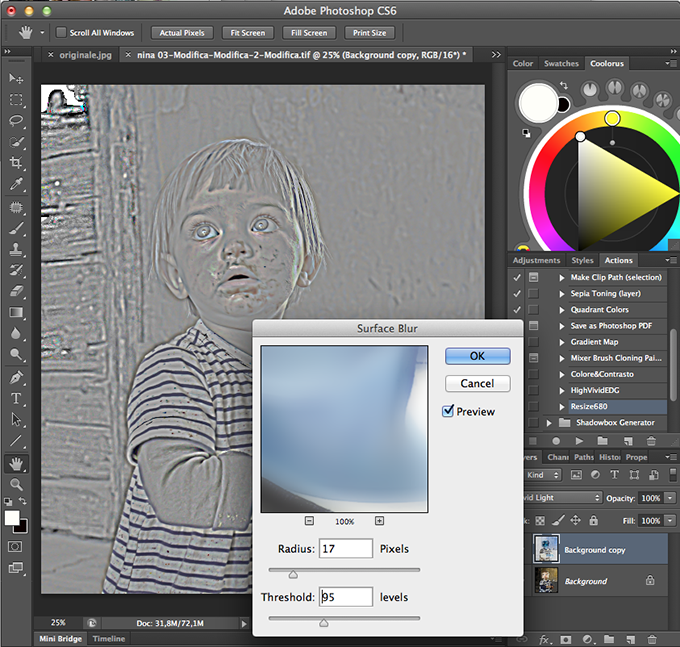Screen dimensions: 680x647
Task: Open the Timeline tab
Action: click(109, 639)
